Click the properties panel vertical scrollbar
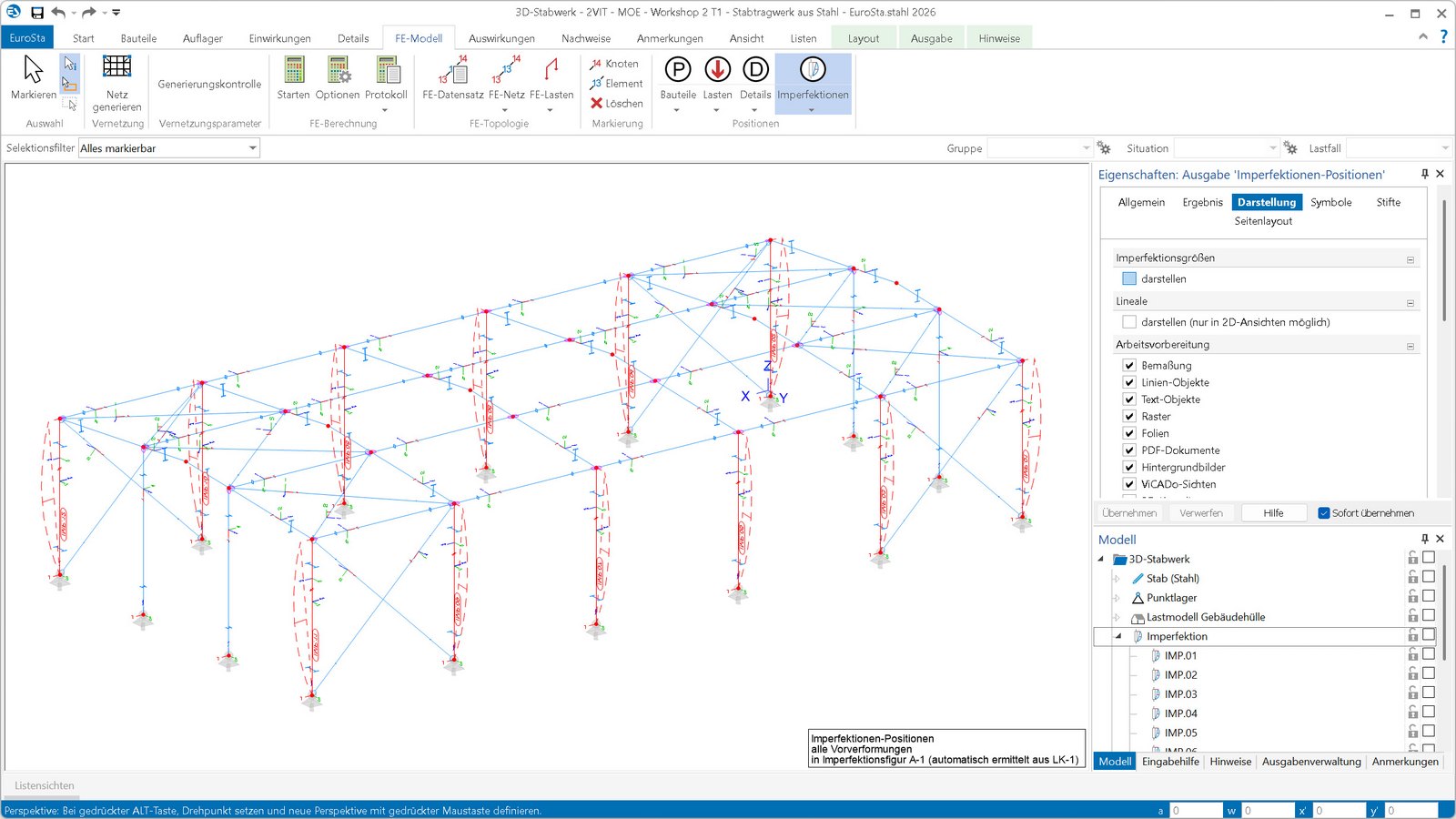This screenshot has height=819, width=1456. point(1444,259)
